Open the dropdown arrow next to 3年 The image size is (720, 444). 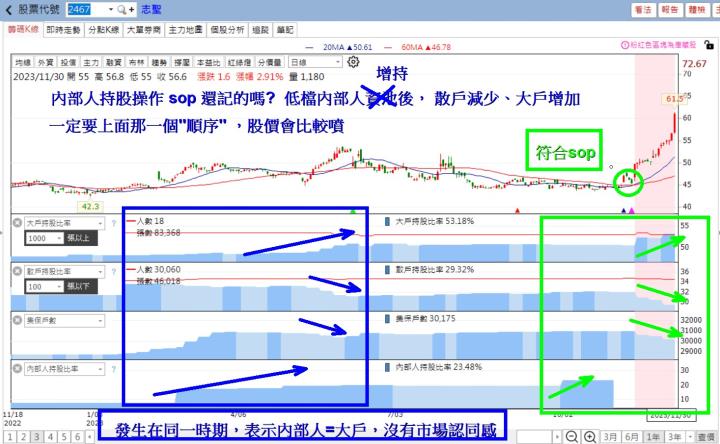690,436
